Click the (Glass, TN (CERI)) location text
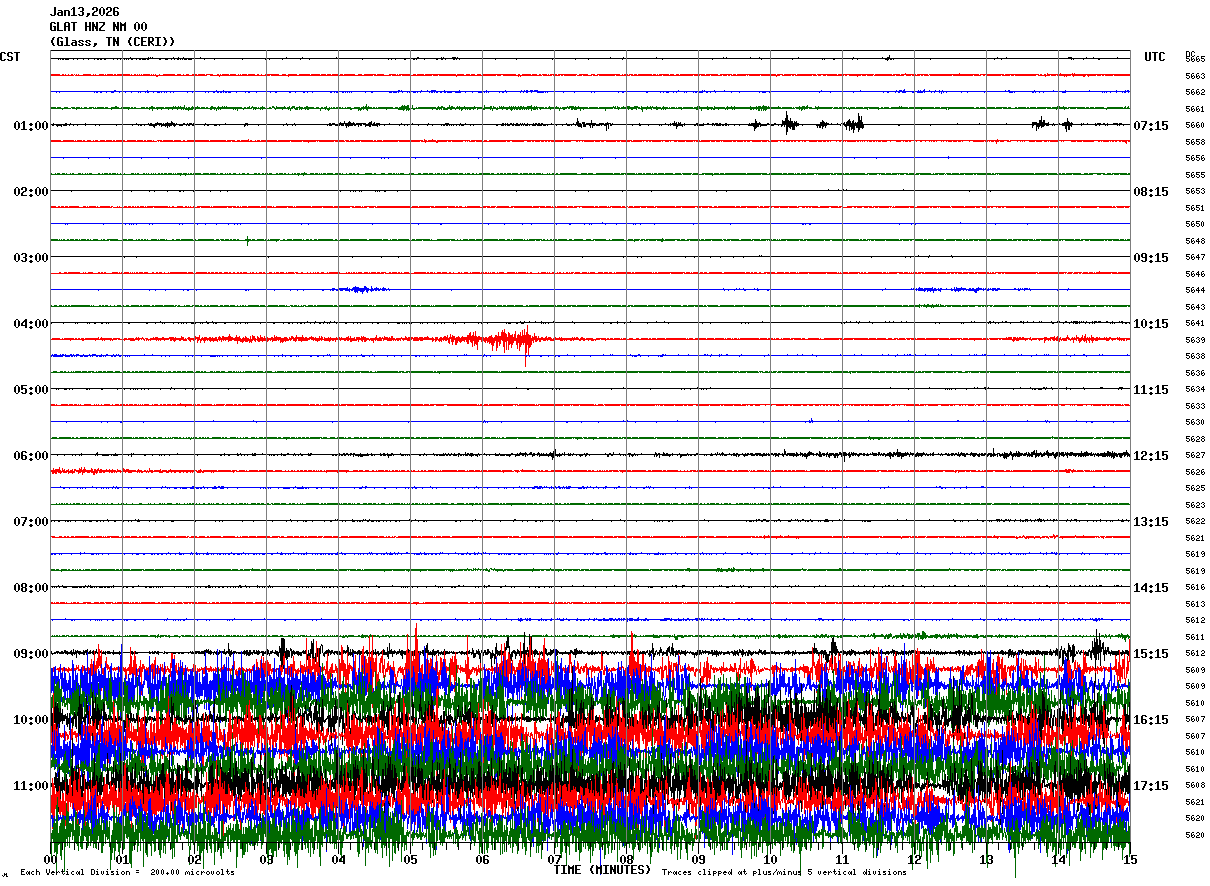 coord(112,42)
